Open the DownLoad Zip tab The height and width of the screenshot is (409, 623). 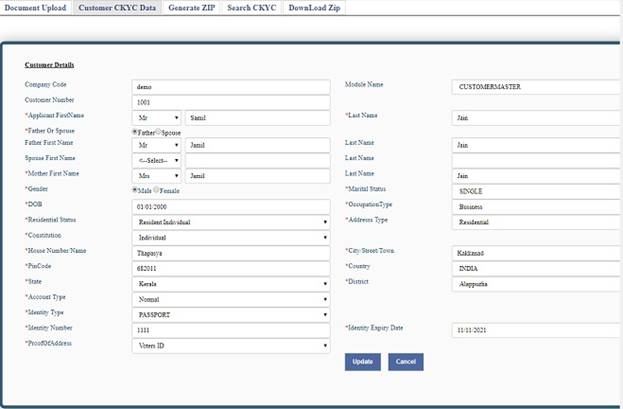[x=314, y=8]
